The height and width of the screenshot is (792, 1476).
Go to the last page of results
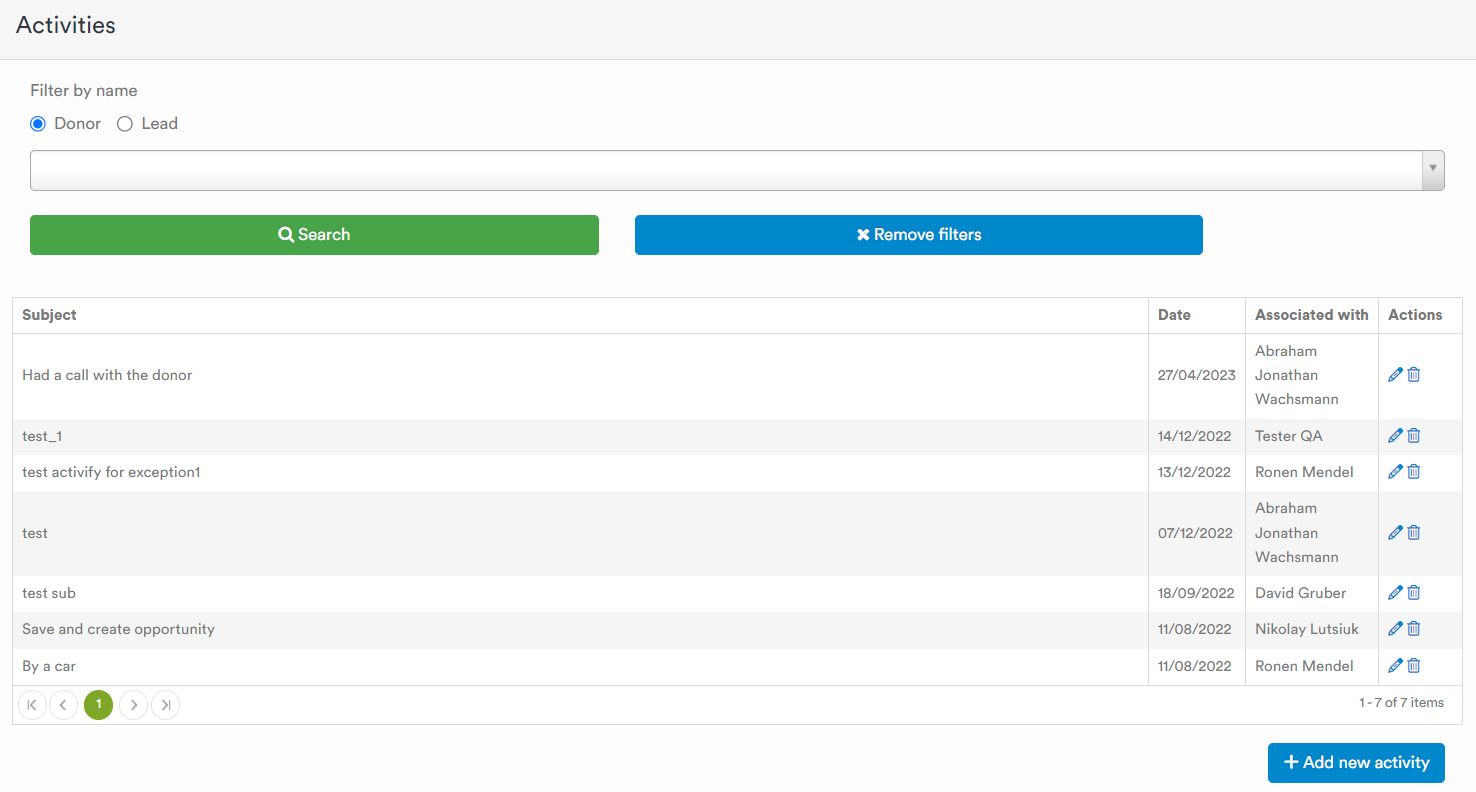166,705
